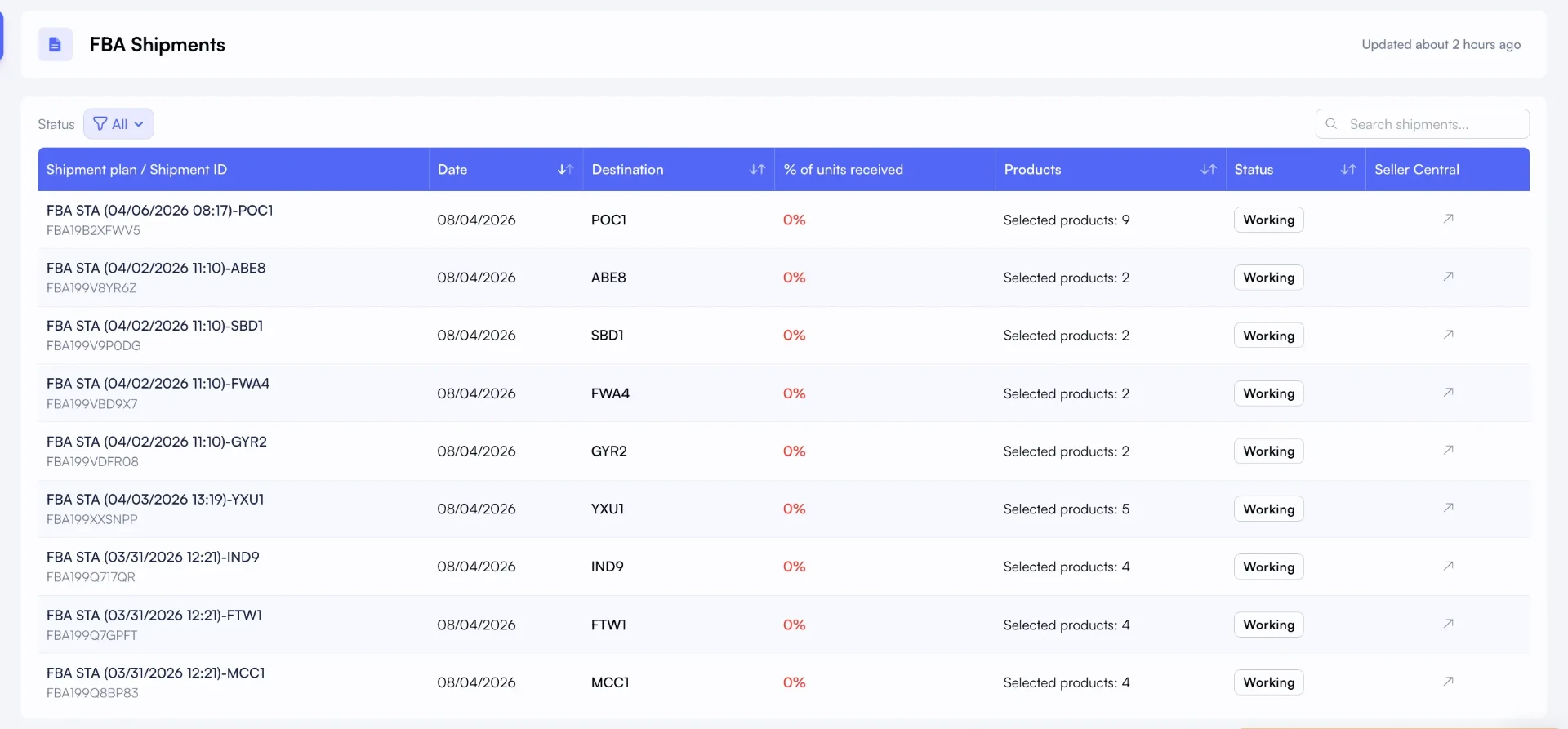
Task: Click destination cell YXU1
Action: coord(608,509)
